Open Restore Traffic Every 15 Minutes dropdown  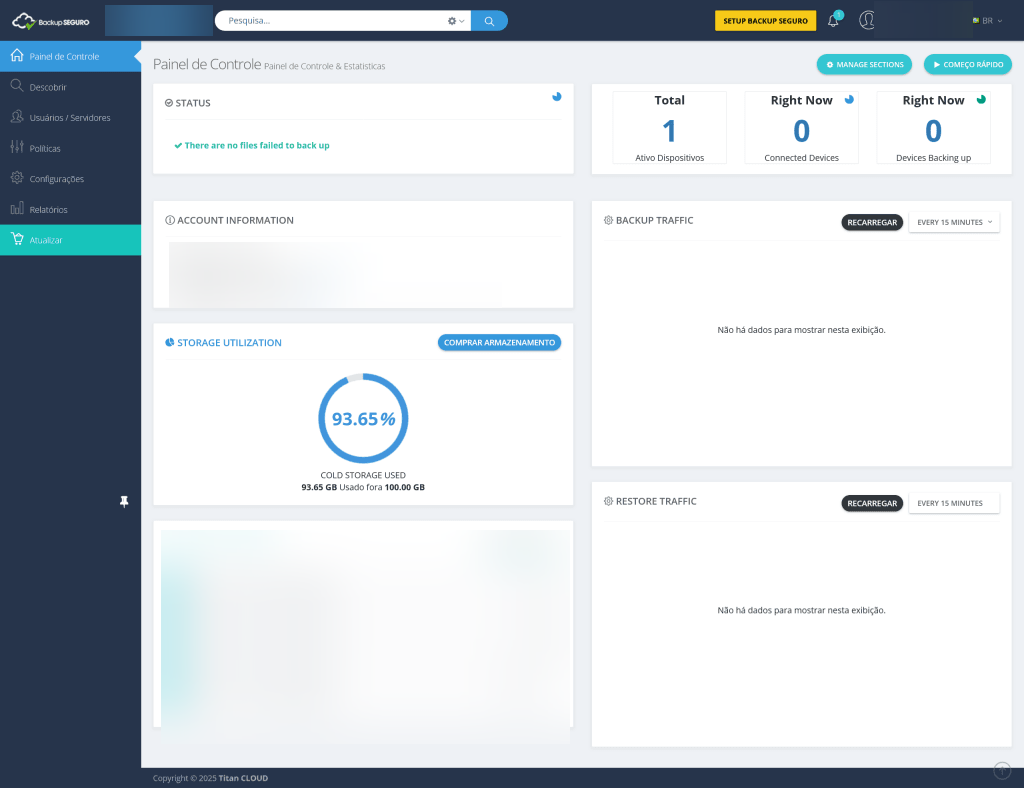954,503
